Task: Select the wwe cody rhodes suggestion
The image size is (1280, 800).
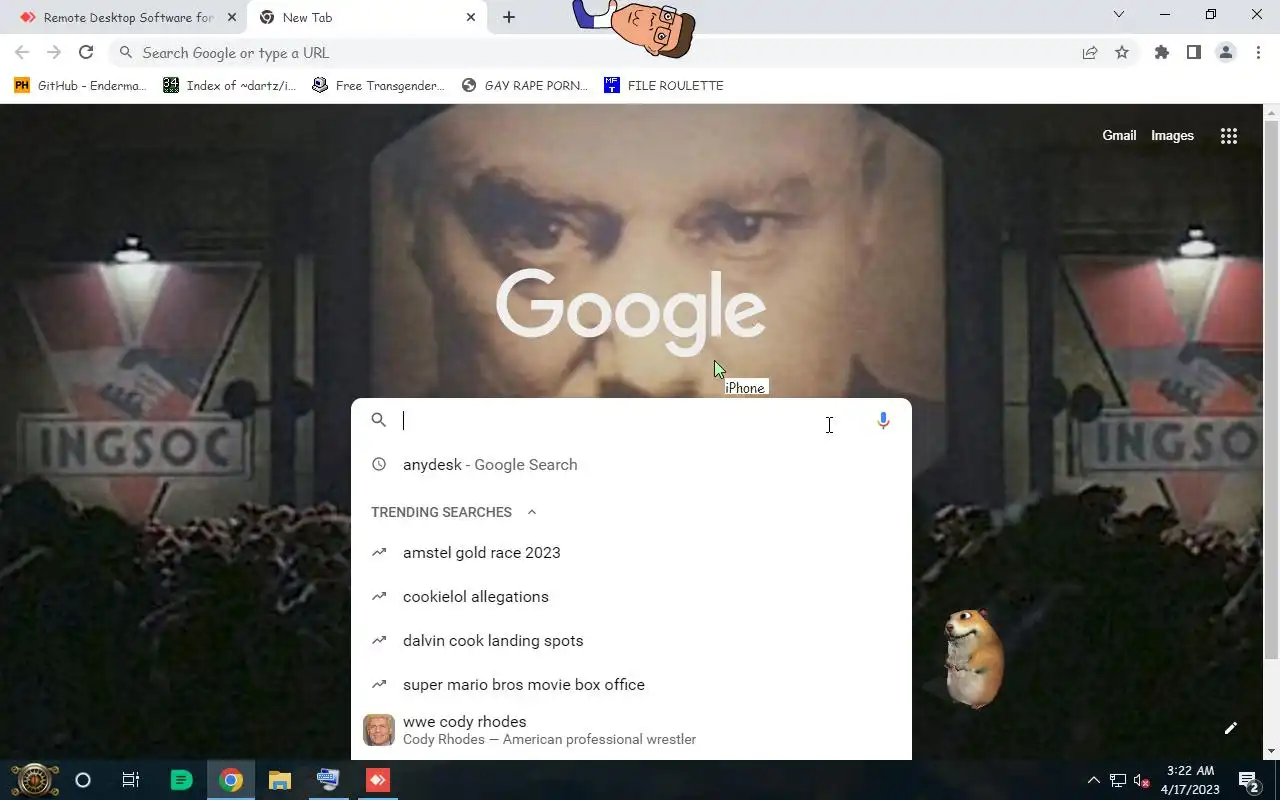Action: click(631, 730)
